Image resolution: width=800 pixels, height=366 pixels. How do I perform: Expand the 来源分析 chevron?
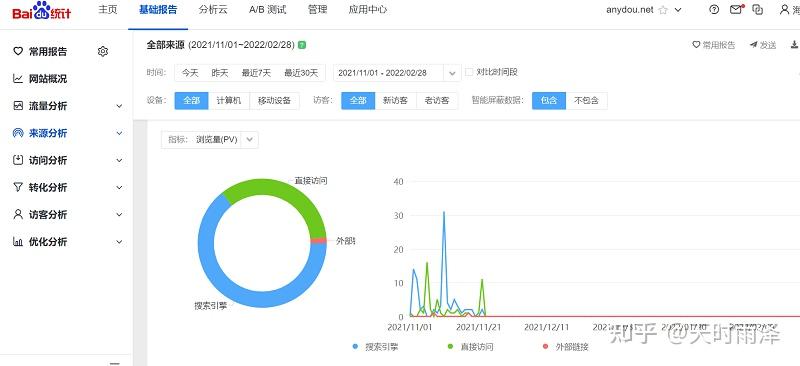pyautogui.click(x=119, y=133)
